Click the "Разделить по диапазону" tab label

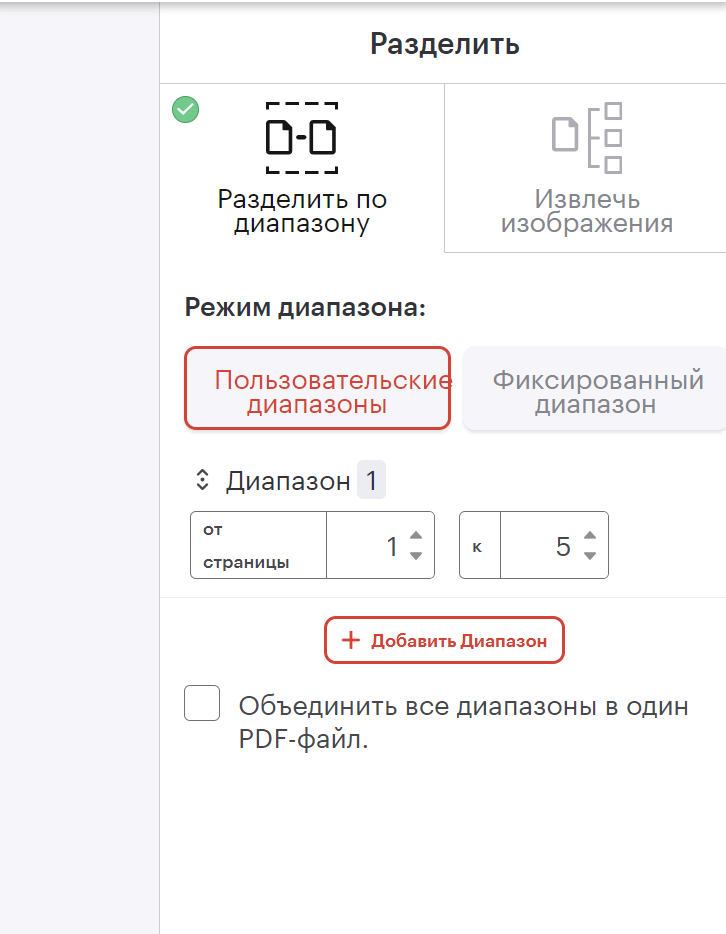[x=302, y=210]
